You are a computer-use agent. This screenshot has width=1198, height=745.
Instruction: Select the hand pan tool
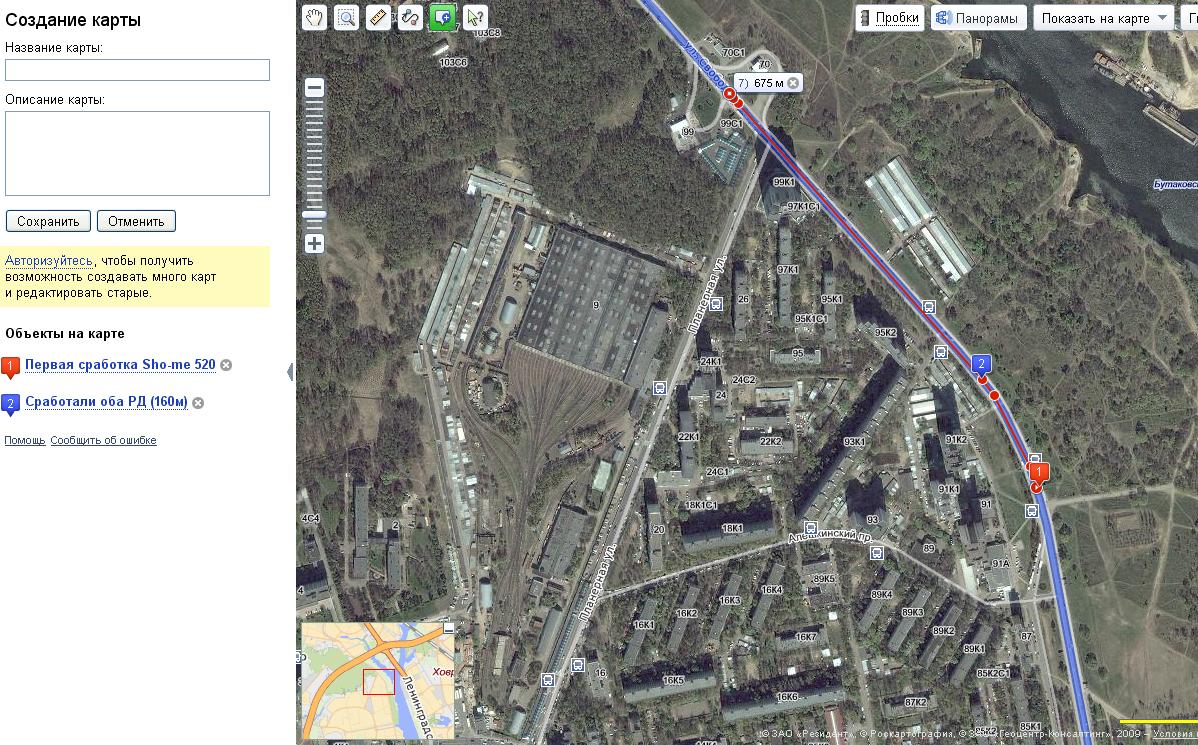point(314,18)
